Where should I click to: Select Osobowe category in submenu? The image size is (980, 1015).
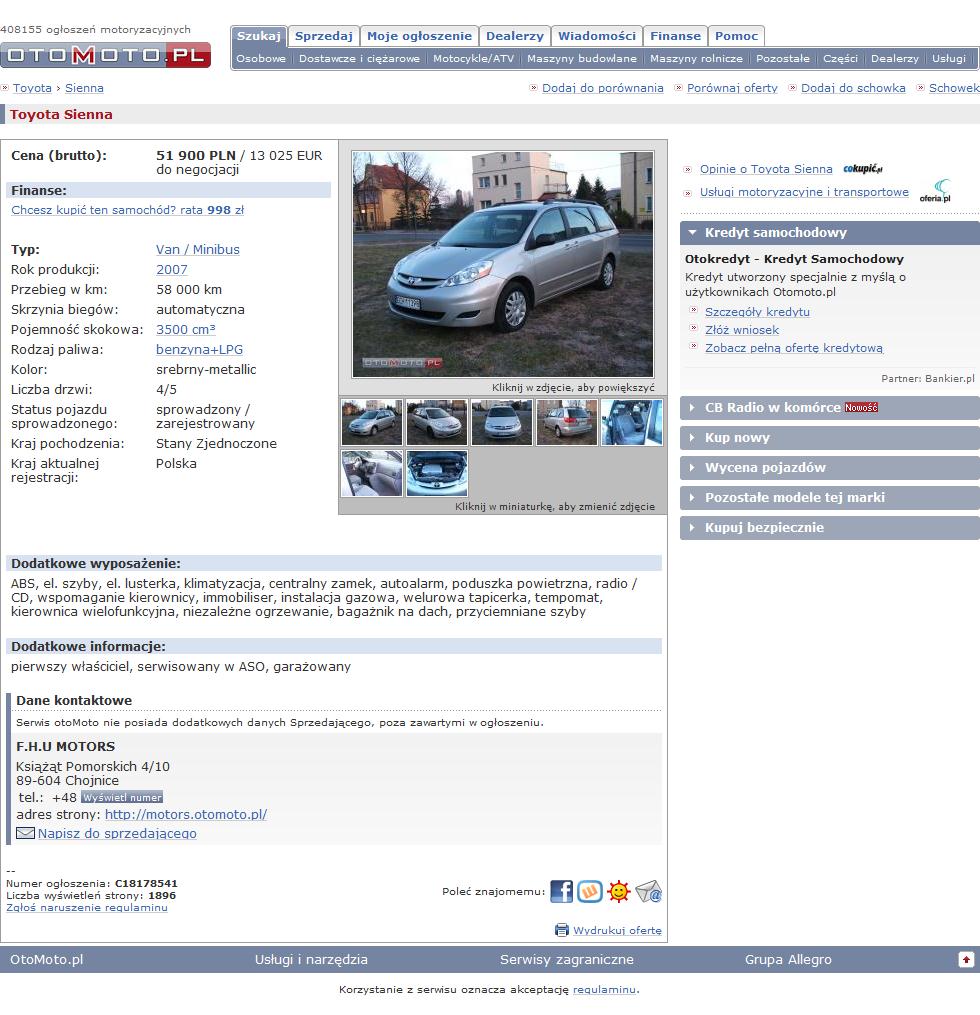pyautogui.click(x=261, y=58)
